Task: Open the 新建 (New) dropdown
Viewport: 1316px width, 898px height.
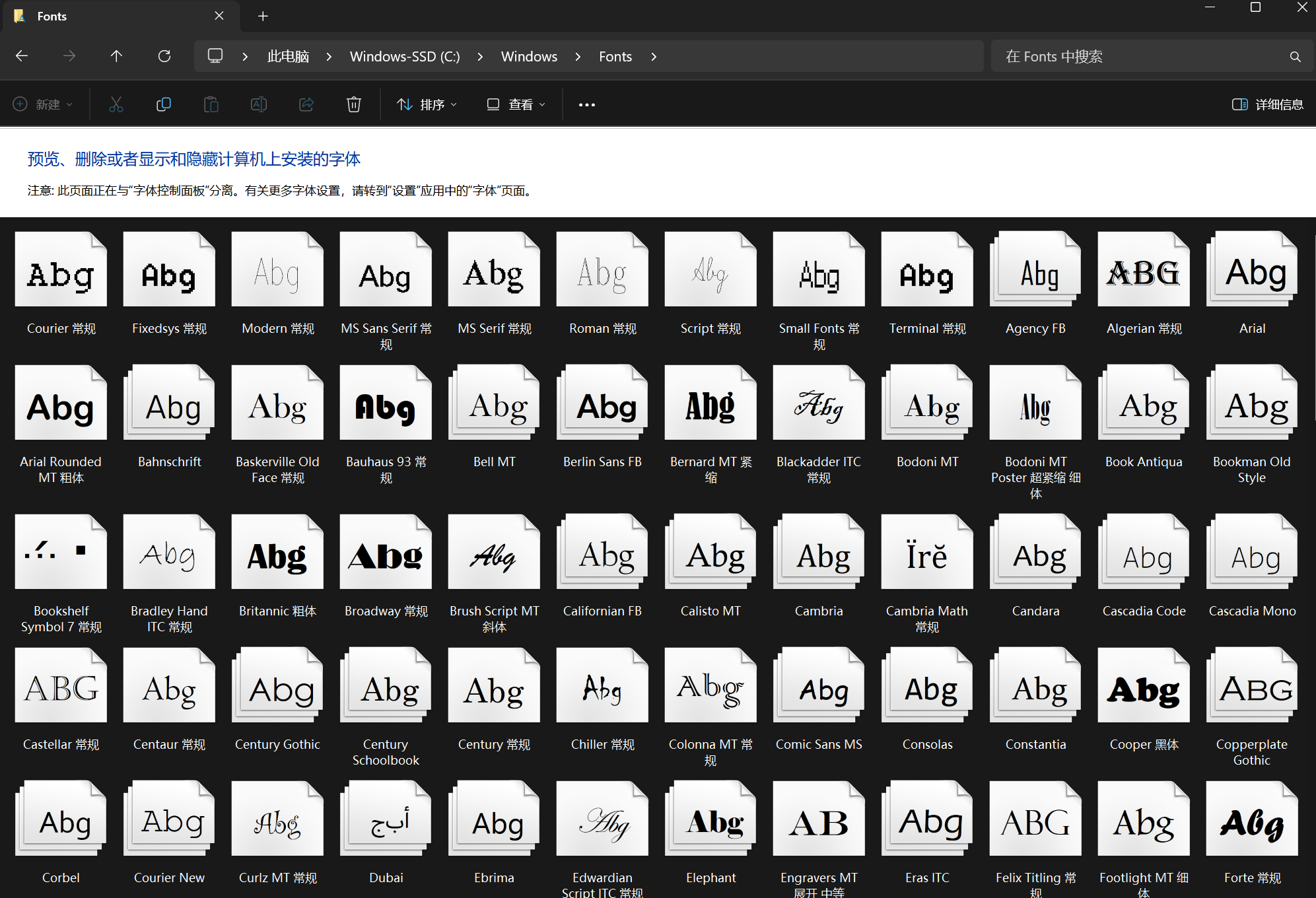Action: (42, 104)
